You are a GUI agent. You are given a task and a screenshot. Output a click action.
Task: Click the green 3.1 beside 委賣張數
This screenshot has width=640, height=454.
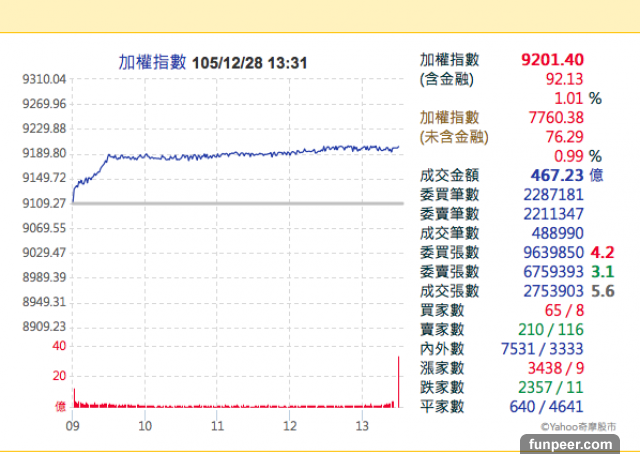[602, 272]
